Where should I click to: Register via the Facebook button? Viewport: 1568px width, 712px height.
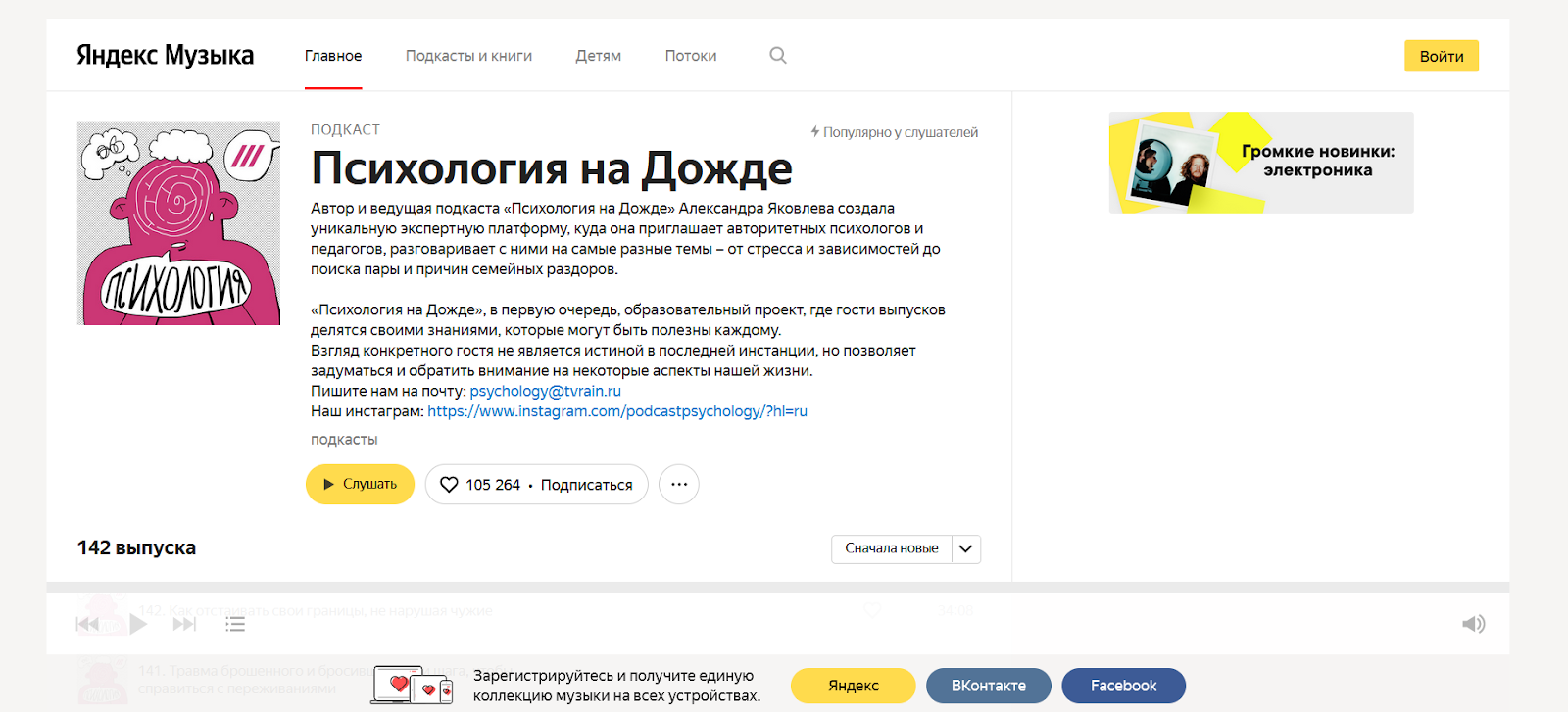[x=1123, y=686]
